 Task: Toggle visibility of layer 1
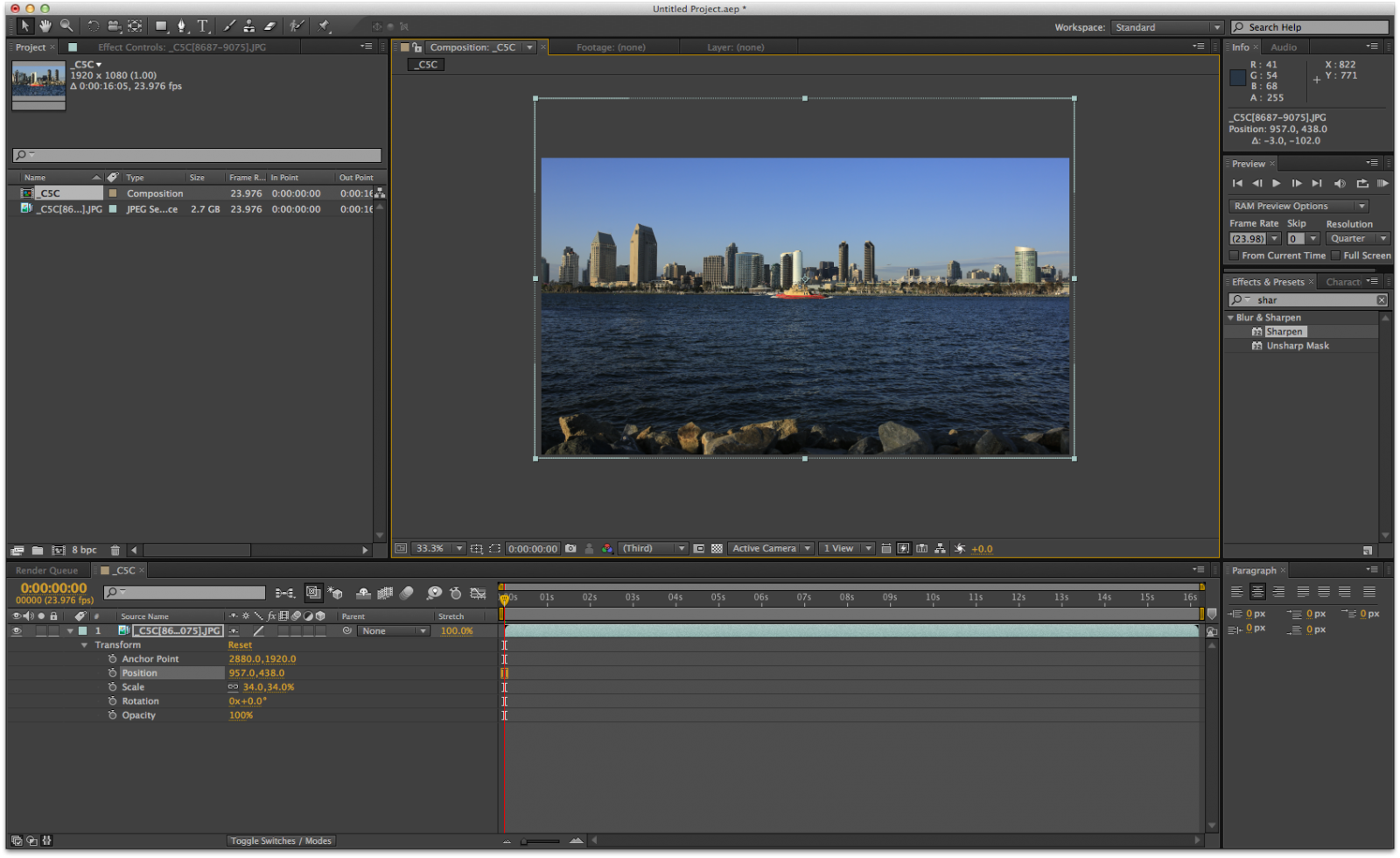click(16, 630)
